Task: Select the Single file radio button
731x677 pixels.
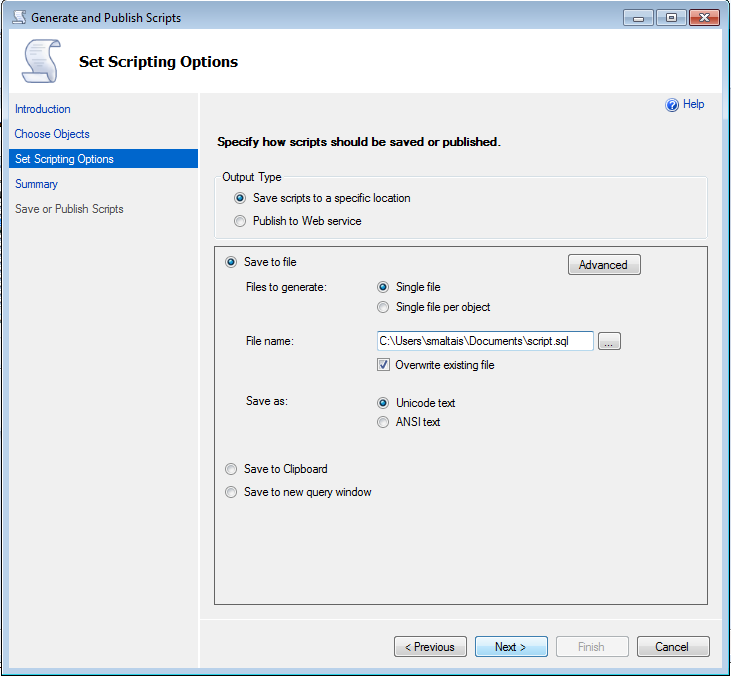Action: (383, 287)
